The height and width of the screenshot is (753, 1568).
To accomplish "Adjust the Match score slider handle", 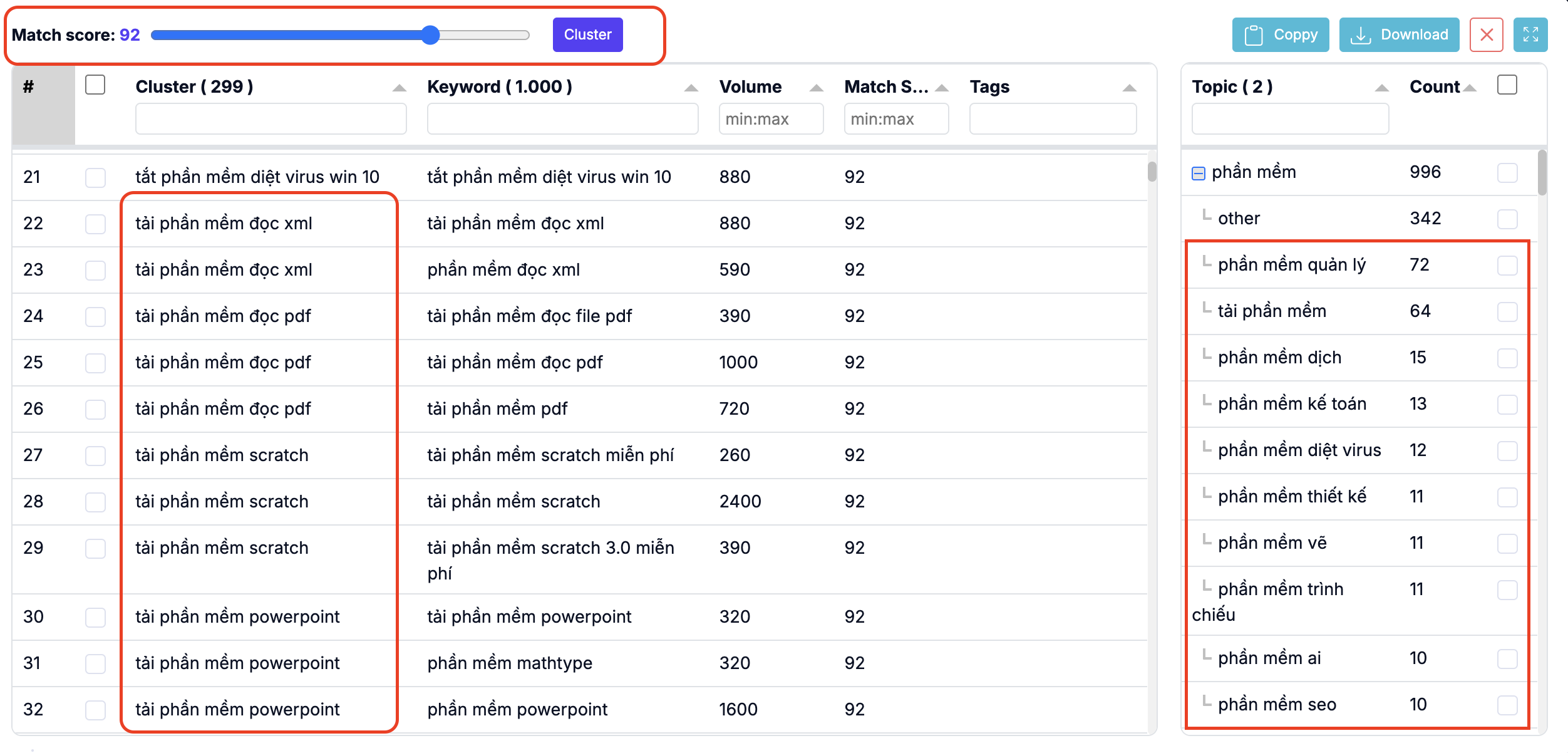I will pos(430,35).
